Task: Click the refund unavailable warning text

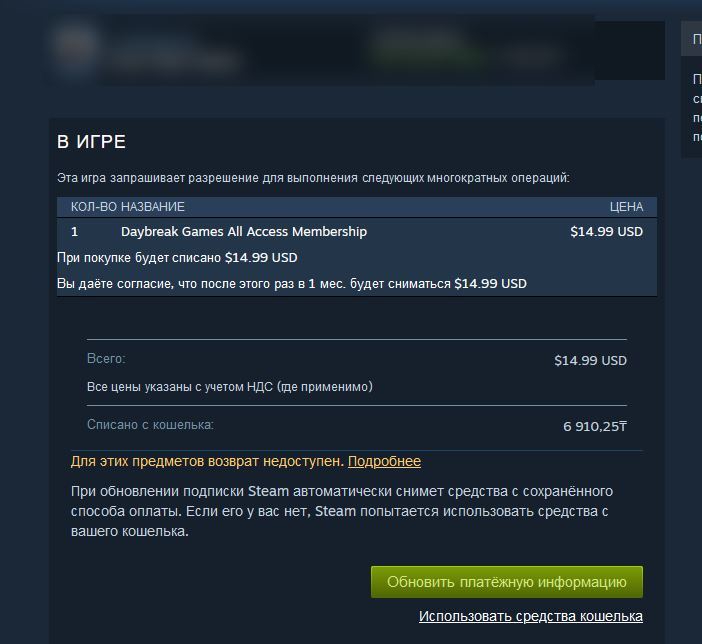Action: 207,461
